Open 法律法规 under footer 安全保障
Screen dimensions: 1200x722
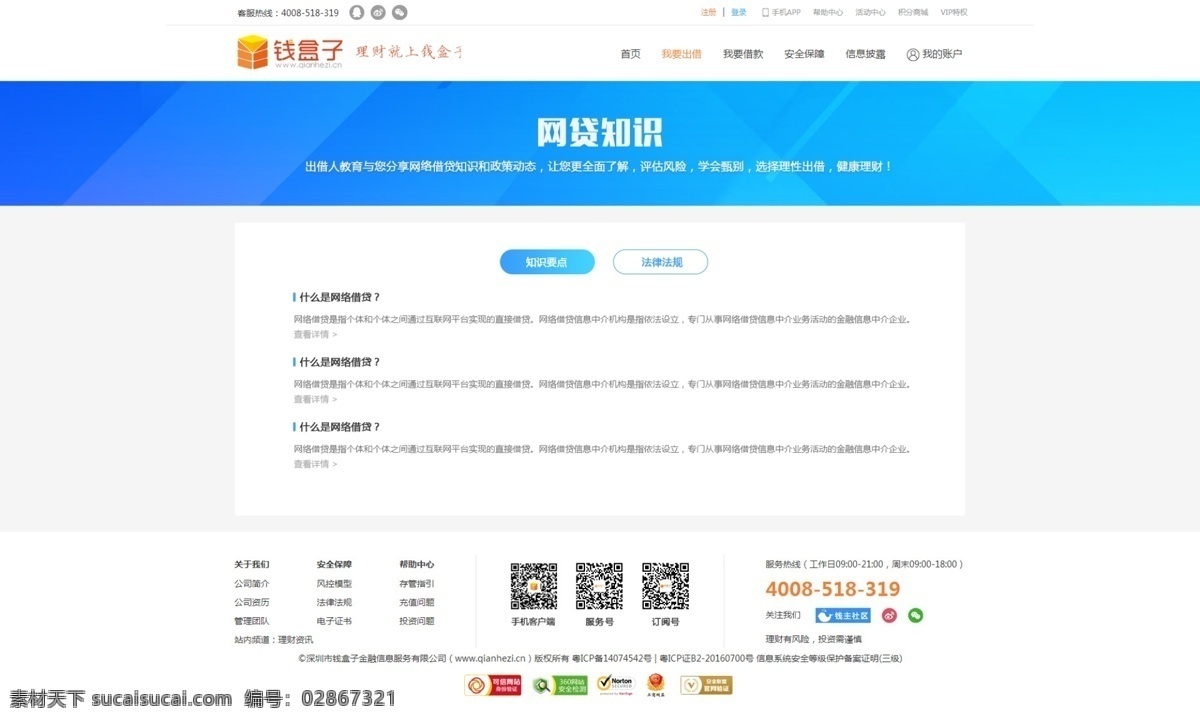[x=334, y=603]
